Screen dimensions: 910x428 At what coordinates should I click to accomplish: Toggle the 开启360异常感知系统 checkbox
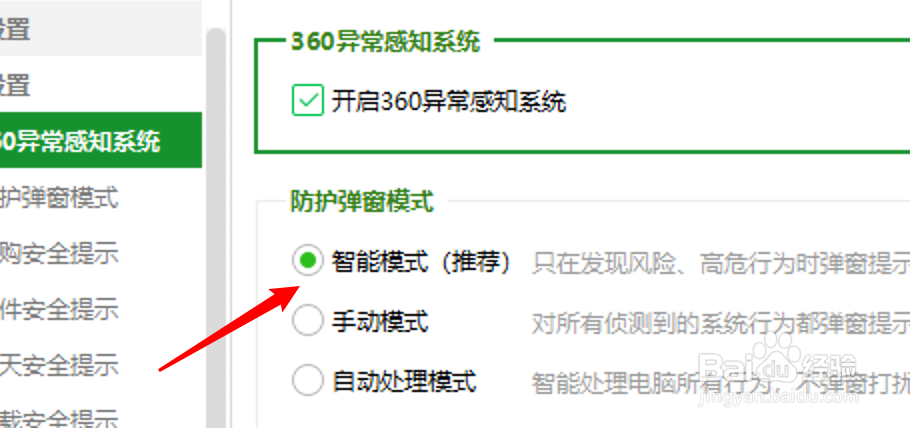click(x=308, y=100)
